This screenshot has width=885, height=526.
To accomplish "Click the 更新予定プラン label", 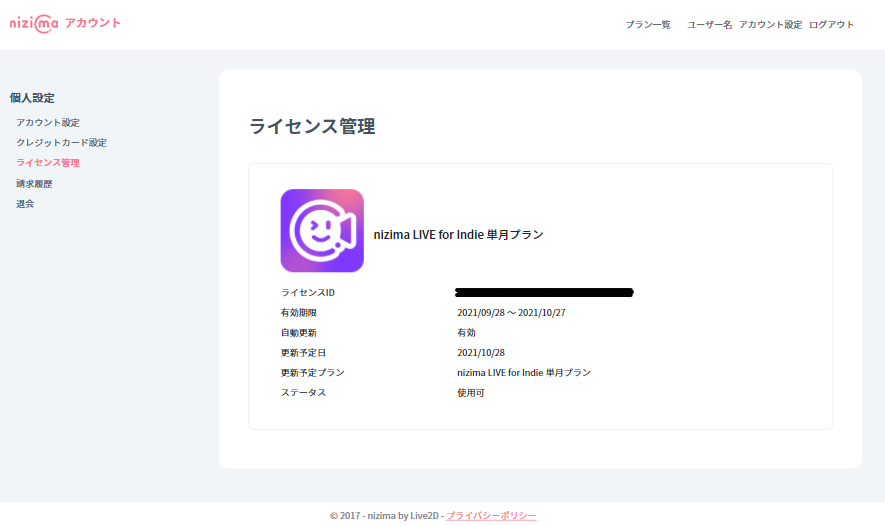I will pos(312,372).
